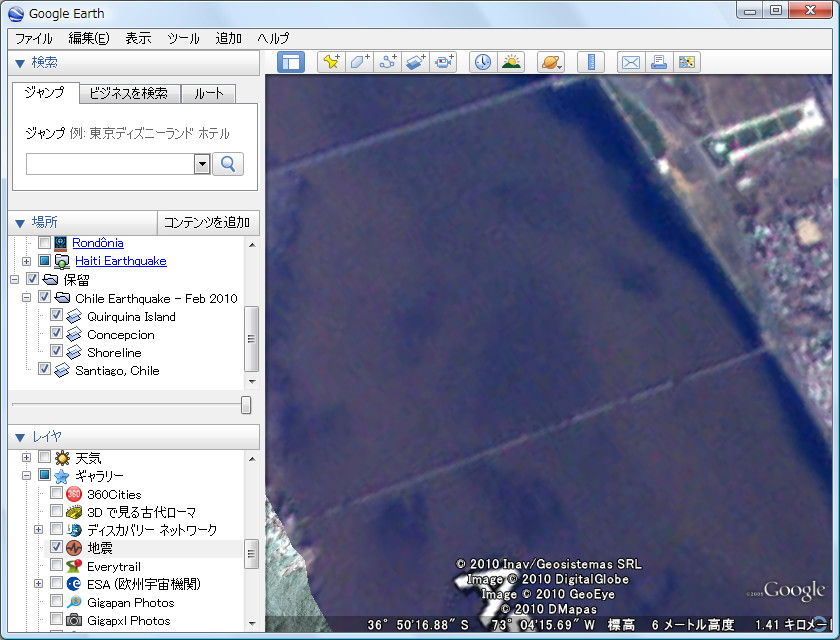
Task: Open the Rondônia link
Action: pos(98,243)
